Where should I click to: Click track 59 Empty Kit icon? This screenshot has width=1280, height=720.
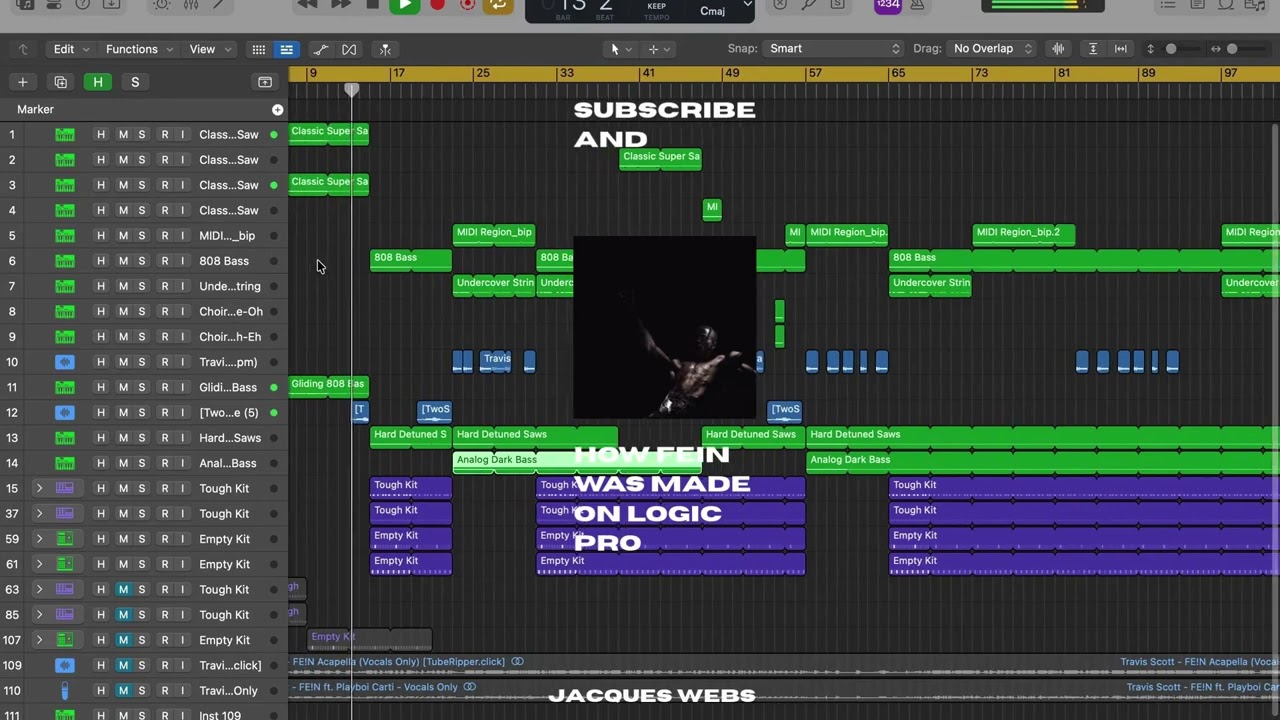(65, 539)
